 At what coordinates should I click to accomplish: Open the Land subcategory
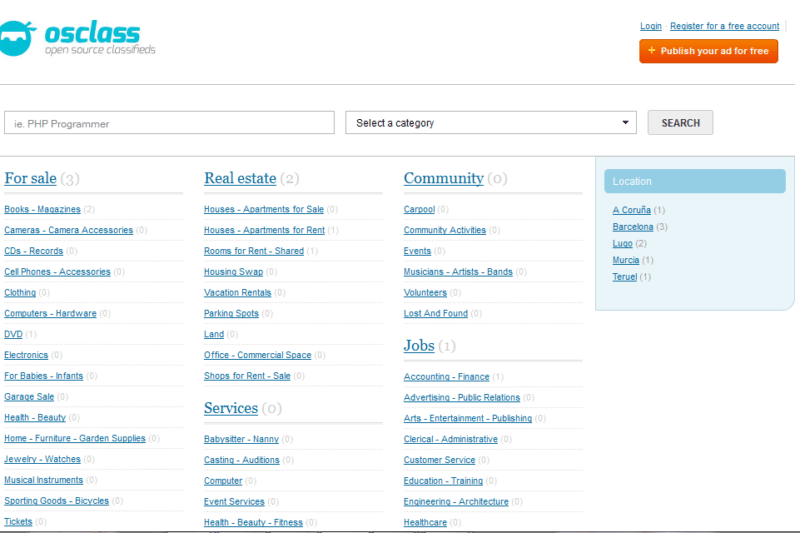(x=214, y=334)
